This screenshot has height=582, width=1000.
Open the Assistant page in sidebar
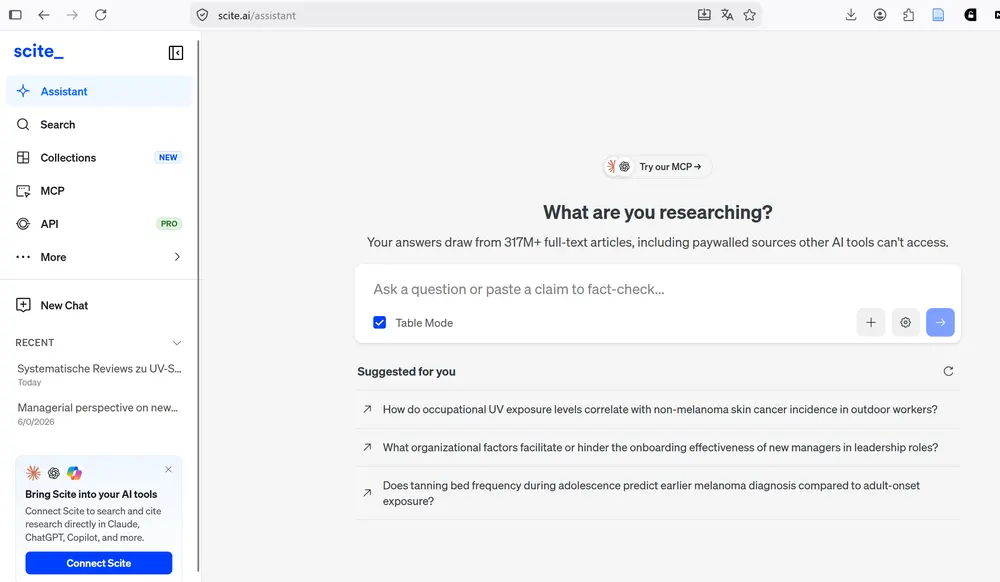(99, 91)
